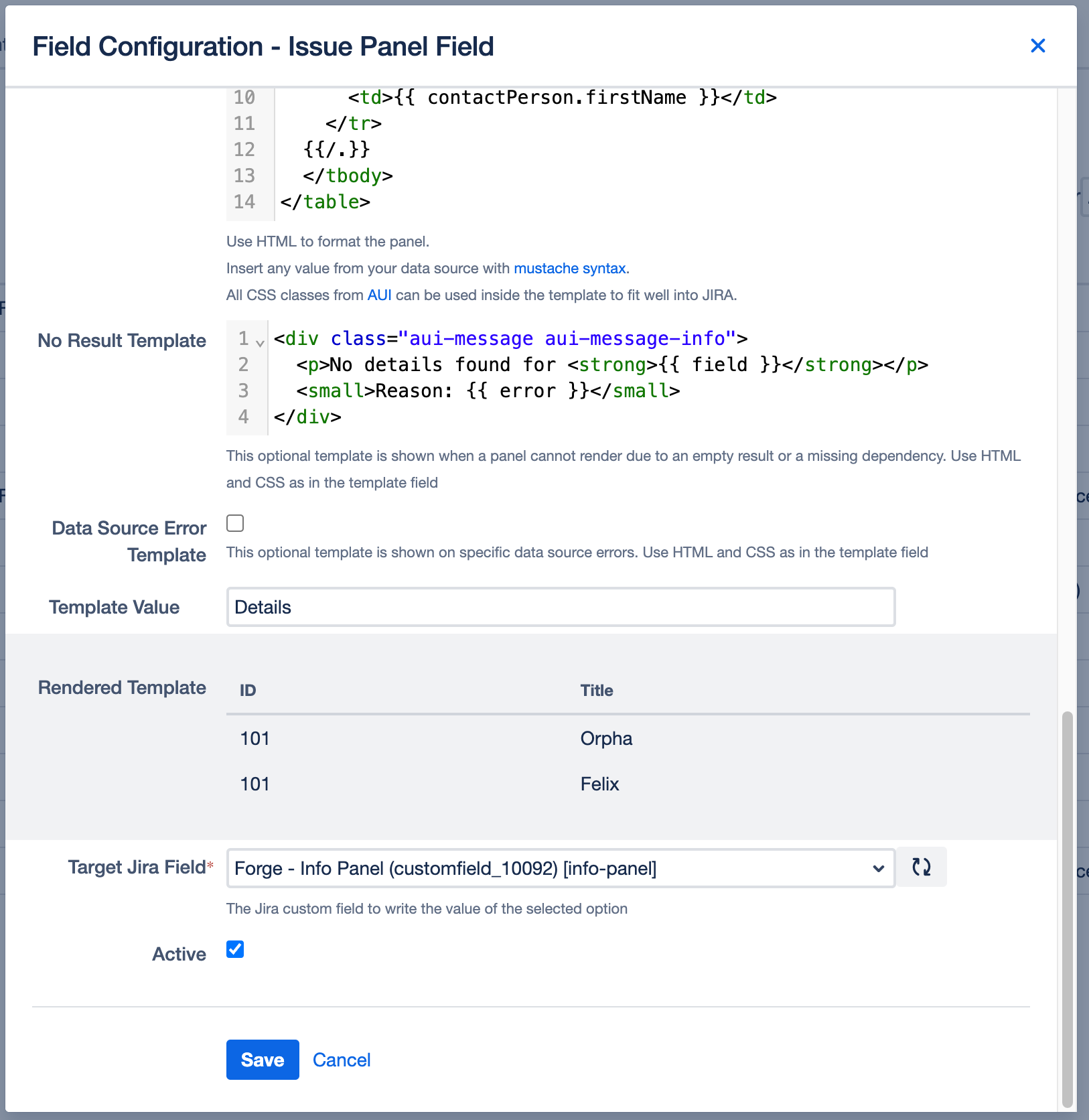
Task: Save the field configuration
Action: (x=263, y=1060)
